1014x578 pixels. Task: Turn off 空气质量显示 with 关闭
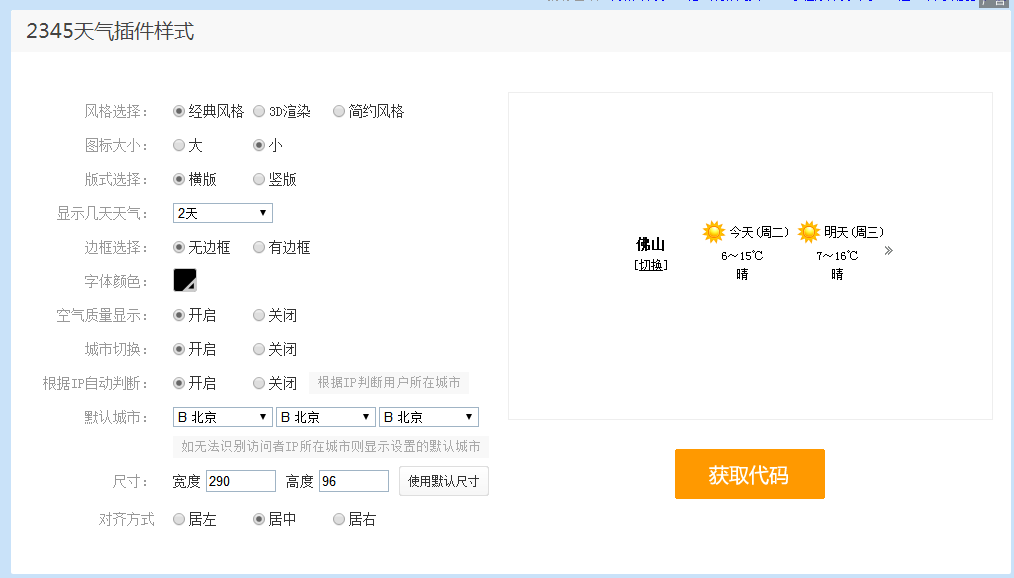pyautogui.click(x=259, y=315)
